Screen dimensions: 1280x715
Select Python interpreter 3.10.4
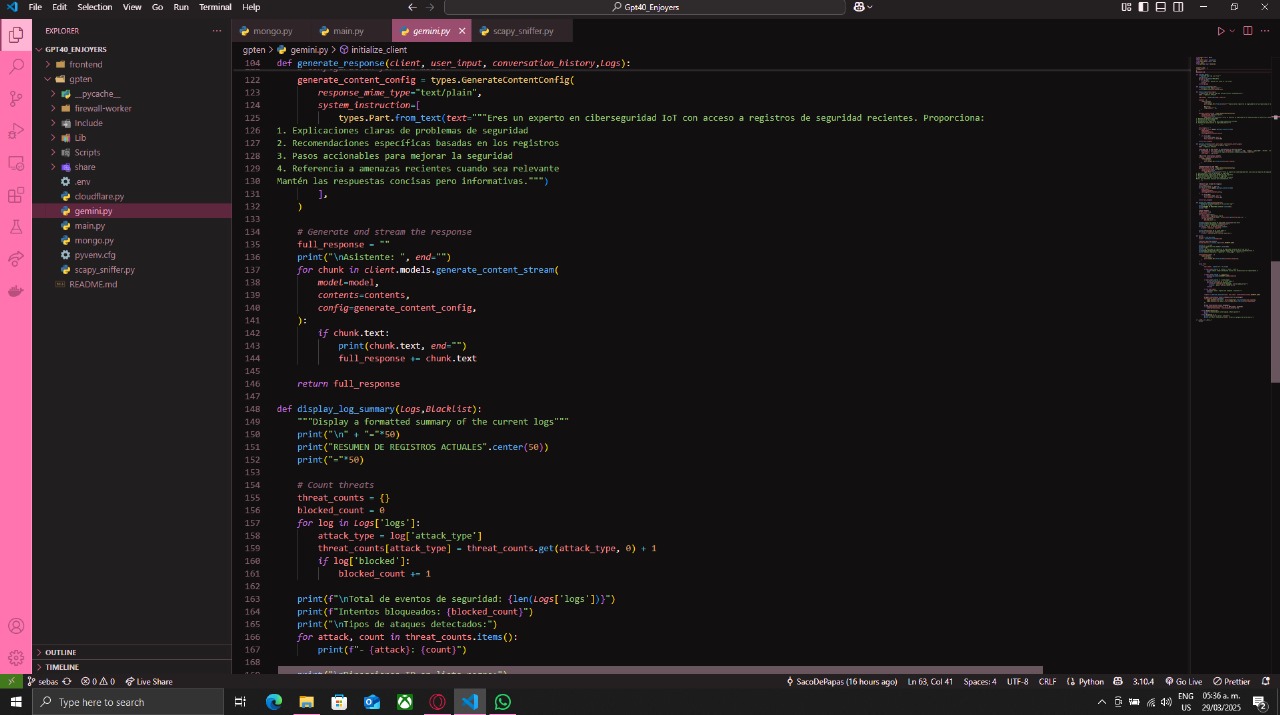1142,681
